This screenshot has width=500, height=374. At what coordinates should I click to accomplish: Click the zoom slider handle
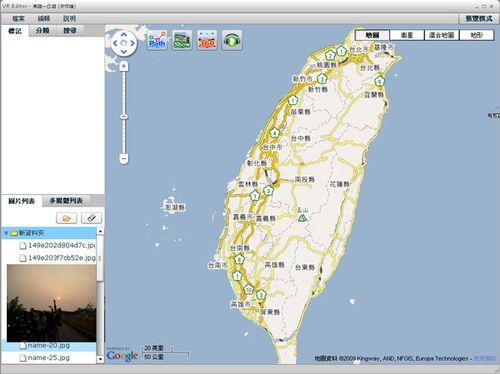click(124, 117)
